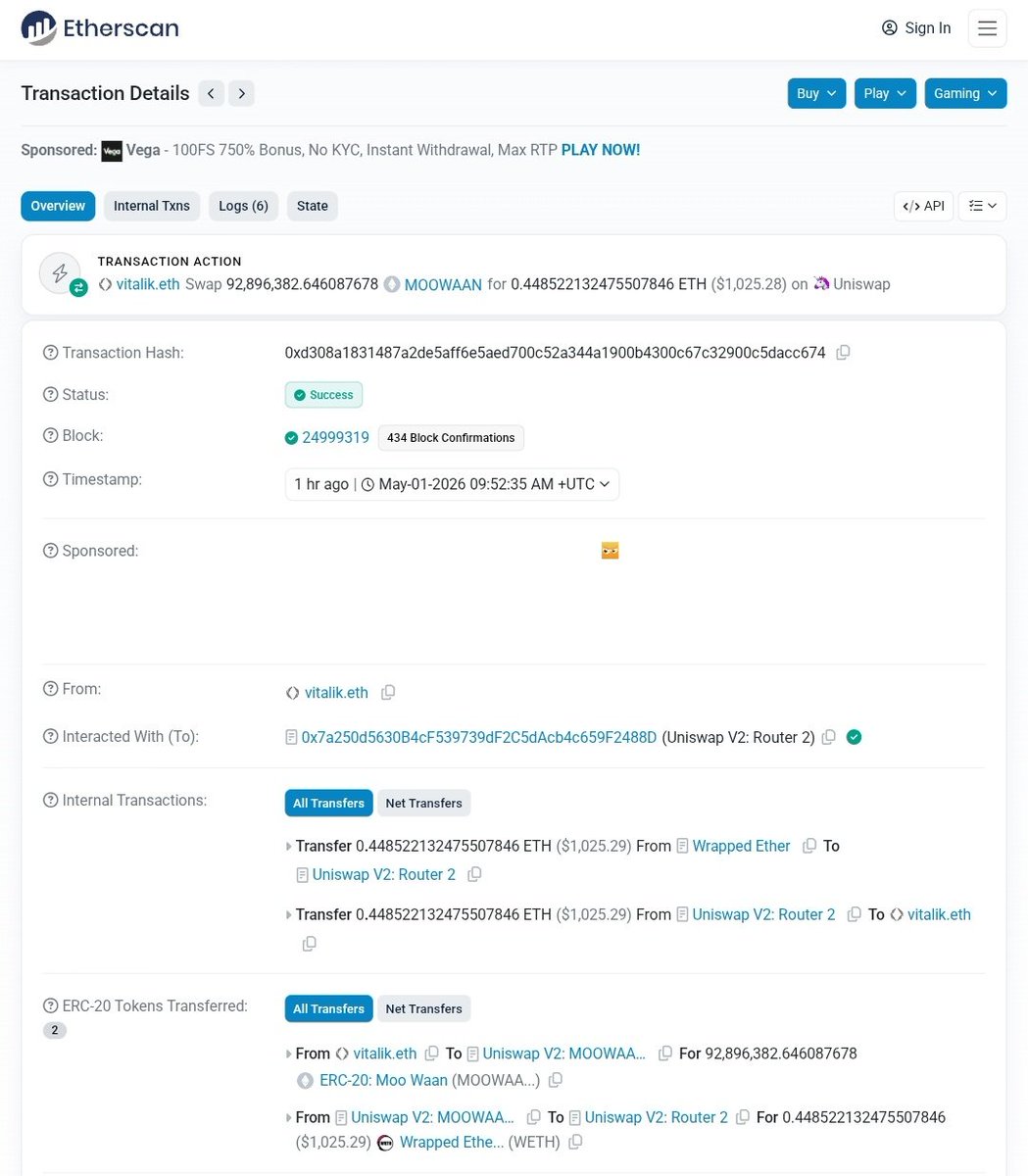Screen dimensions: 1028x1176
Task: Switch to the Logs (6) tab
Action: 243,206
